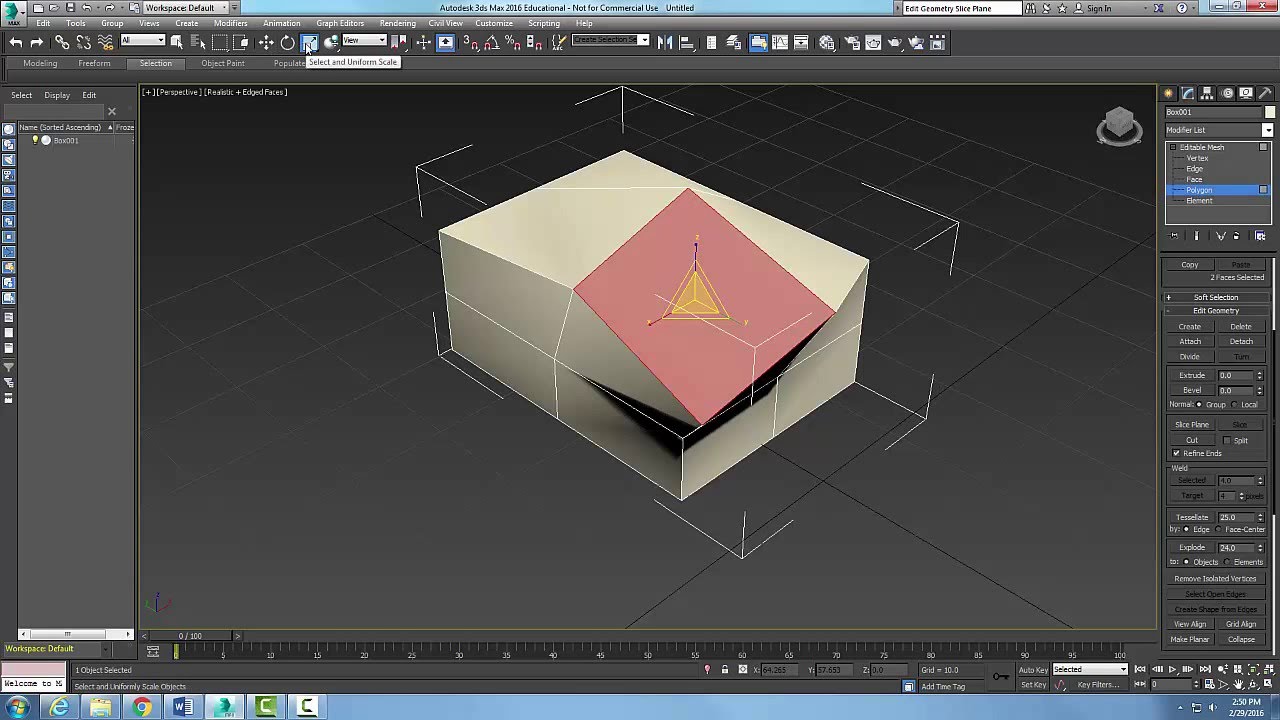Click the Undo arrow in main toolbar
The height and width of the screenshot is (720, 1280).
click(16, 42)
